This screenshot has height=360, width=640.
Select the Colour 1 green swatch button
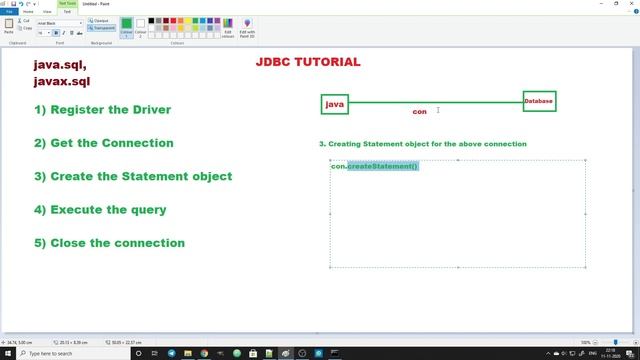click(x=127, y=27)
